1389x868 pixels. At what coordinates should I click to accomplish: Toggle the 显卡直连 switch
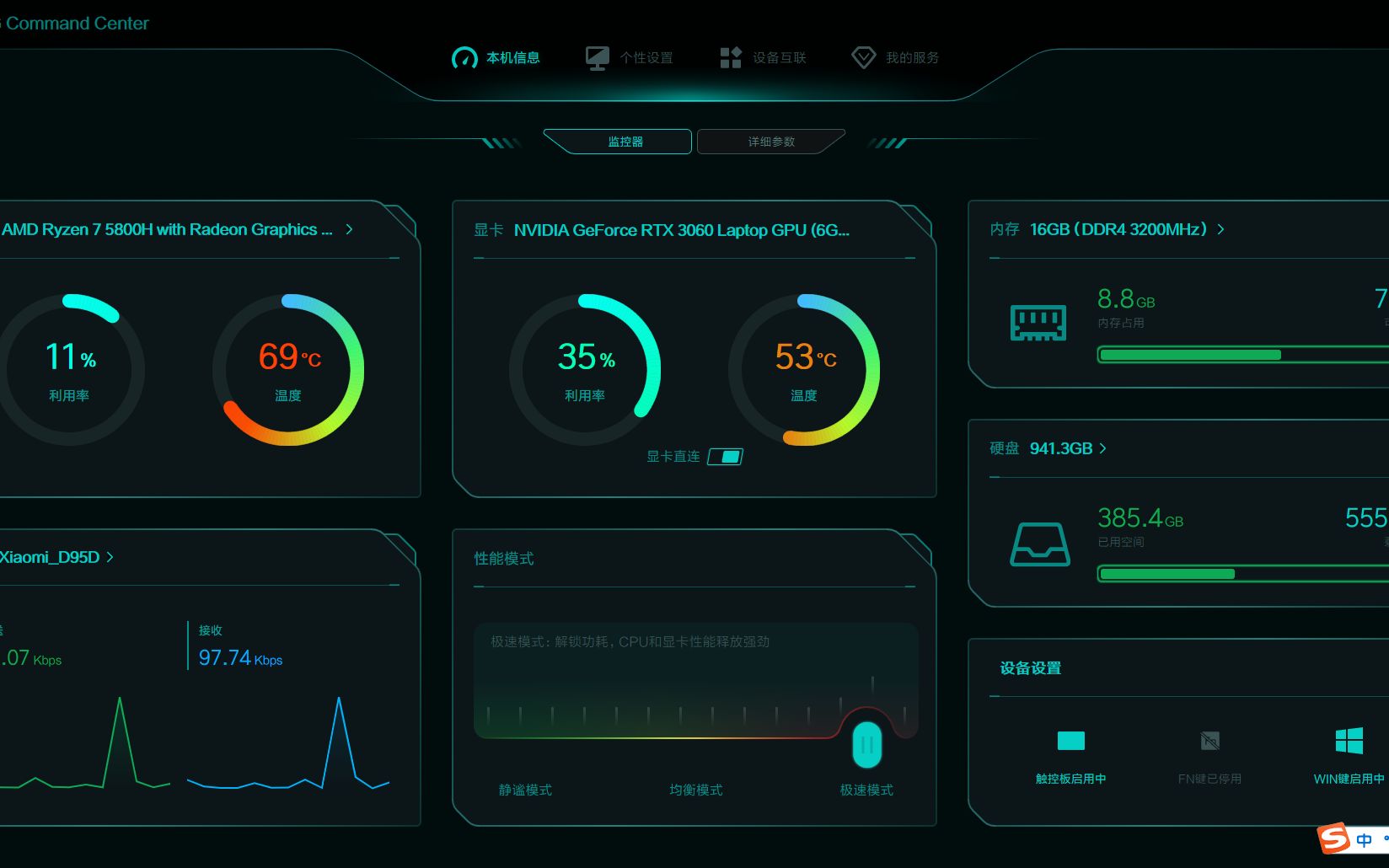[725, 457]
